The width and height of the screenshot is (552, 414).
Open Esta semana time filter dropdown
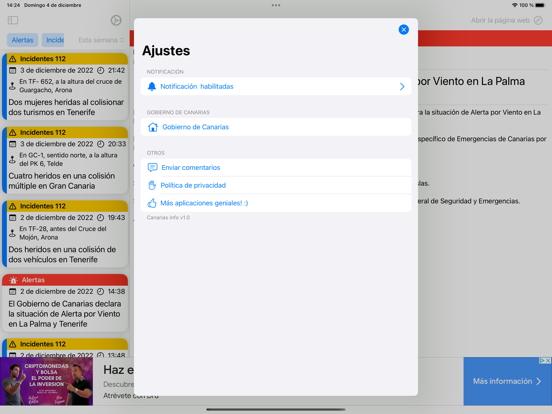coord(101,40)
